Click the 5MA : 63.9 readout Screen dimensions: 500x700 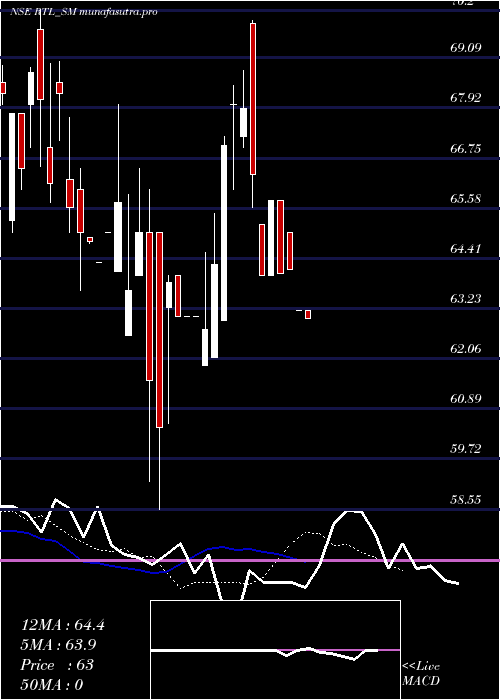tap(58, 645)
